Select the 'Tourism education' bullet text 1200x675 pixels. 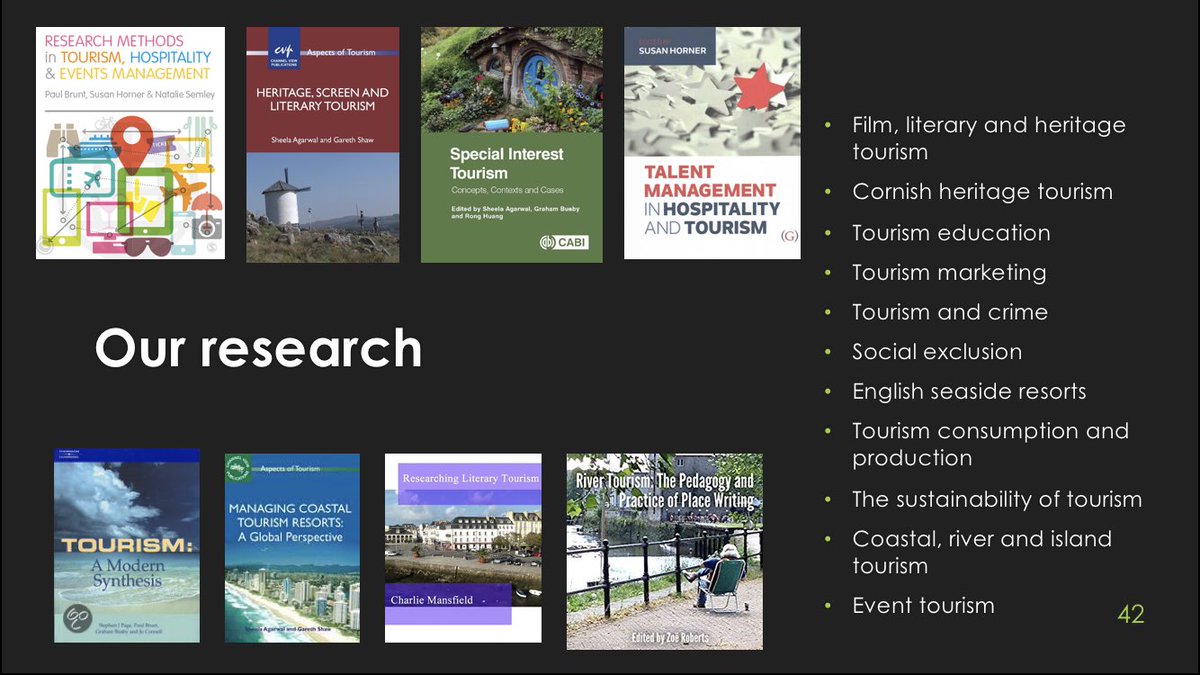point(951,232)
